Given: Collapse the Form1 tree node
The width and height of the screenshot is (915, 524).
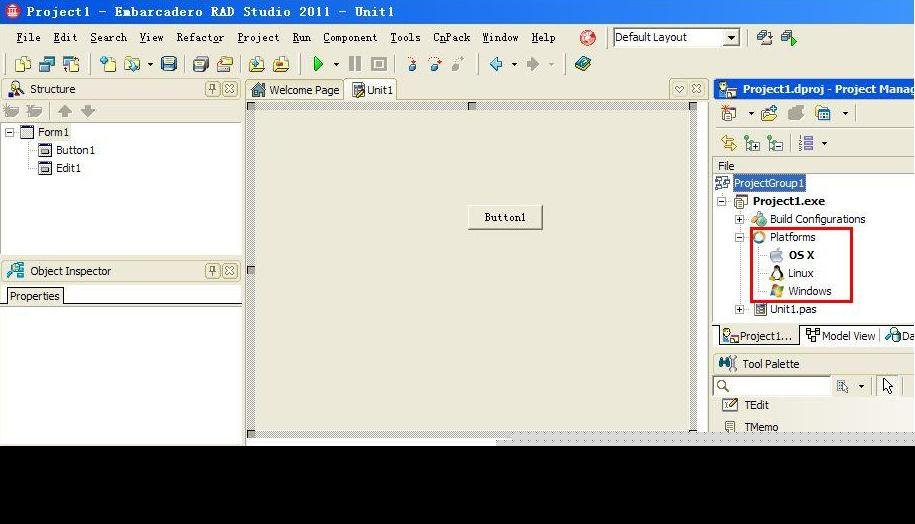Looking at the screenshot, I should tap(10, 132).
